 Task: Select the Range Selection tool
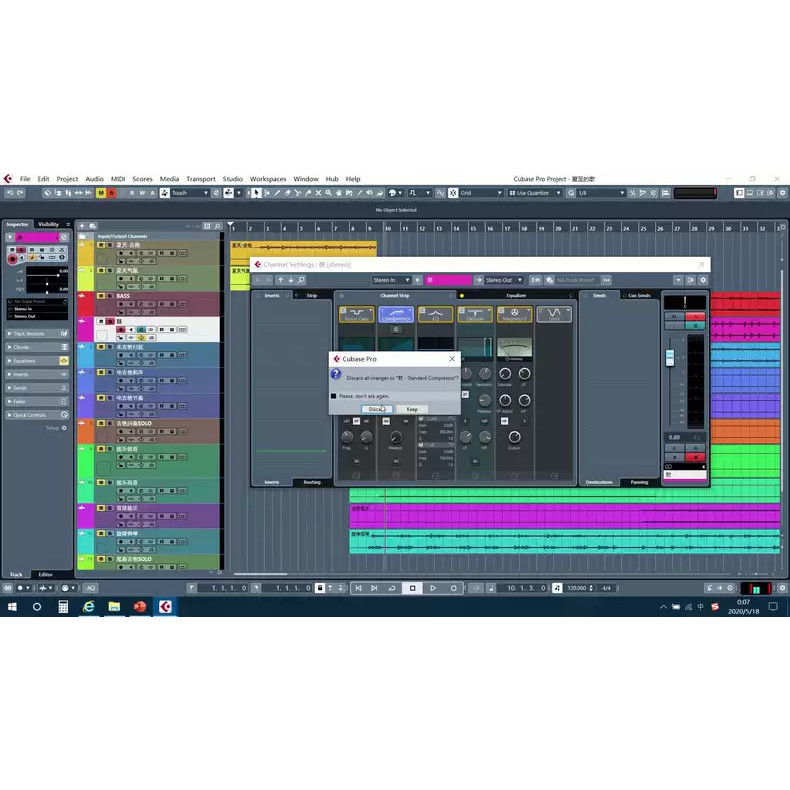[267, 193]
